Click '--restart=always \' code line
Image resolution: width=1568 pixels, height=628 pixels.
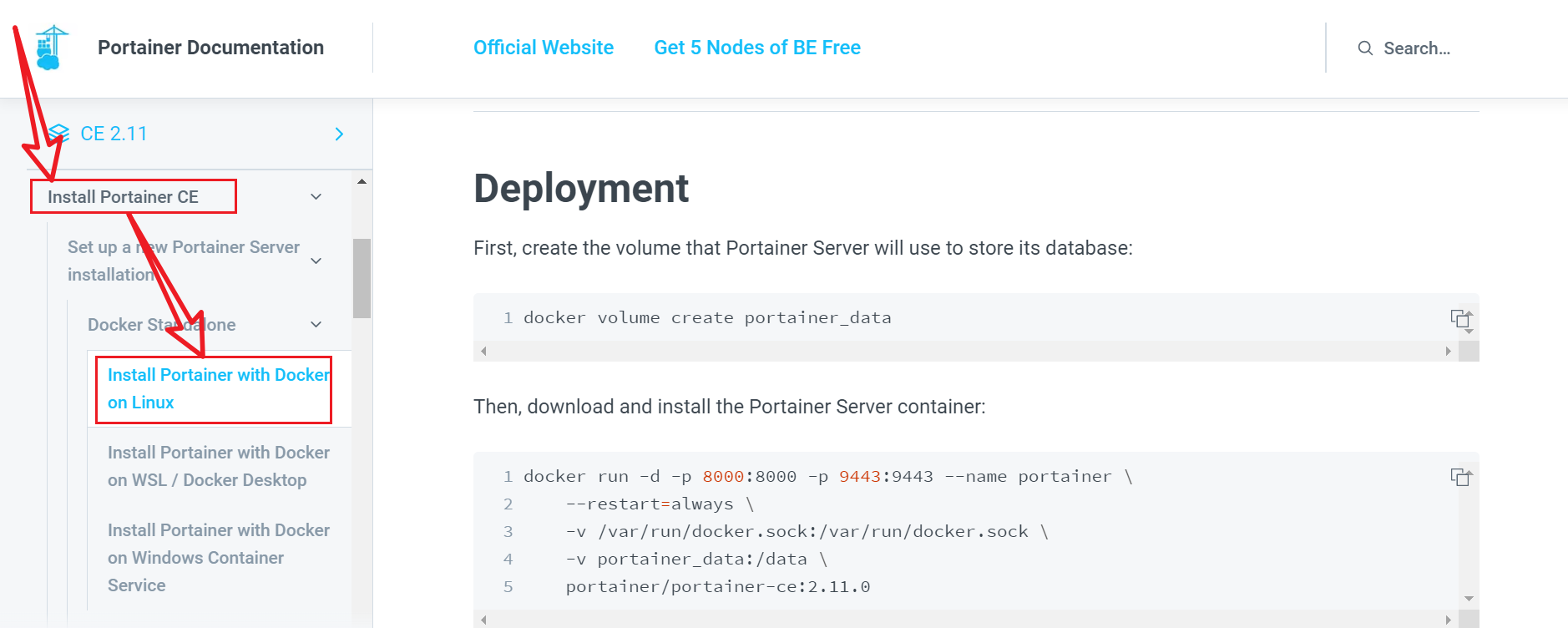pos(660,504)
